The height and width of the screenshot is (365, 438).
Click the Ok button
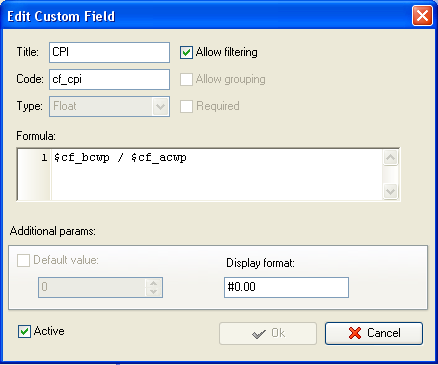tap(268, 333)
